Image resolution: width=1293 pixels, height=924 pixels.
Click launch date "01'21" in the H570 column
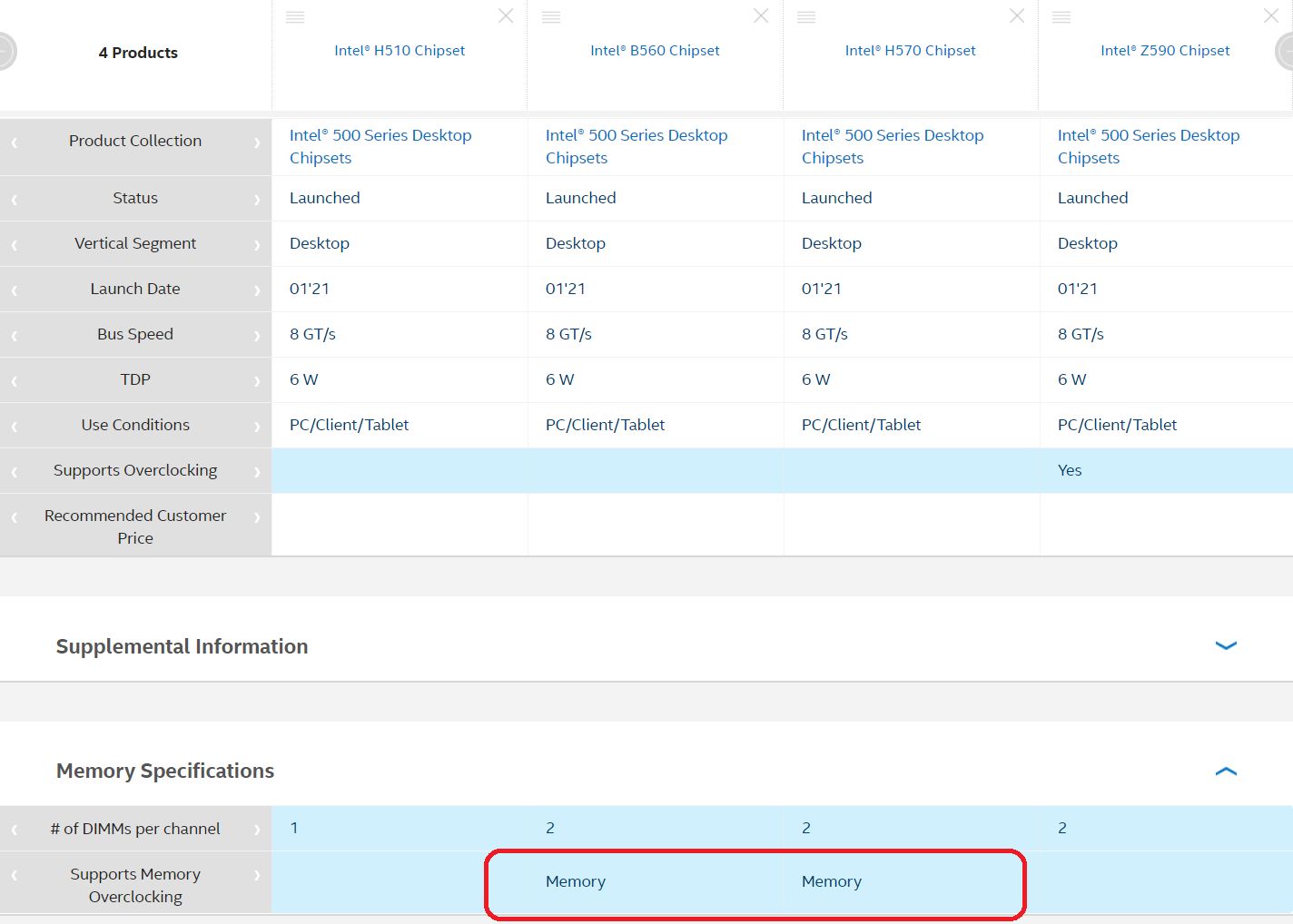822,289
